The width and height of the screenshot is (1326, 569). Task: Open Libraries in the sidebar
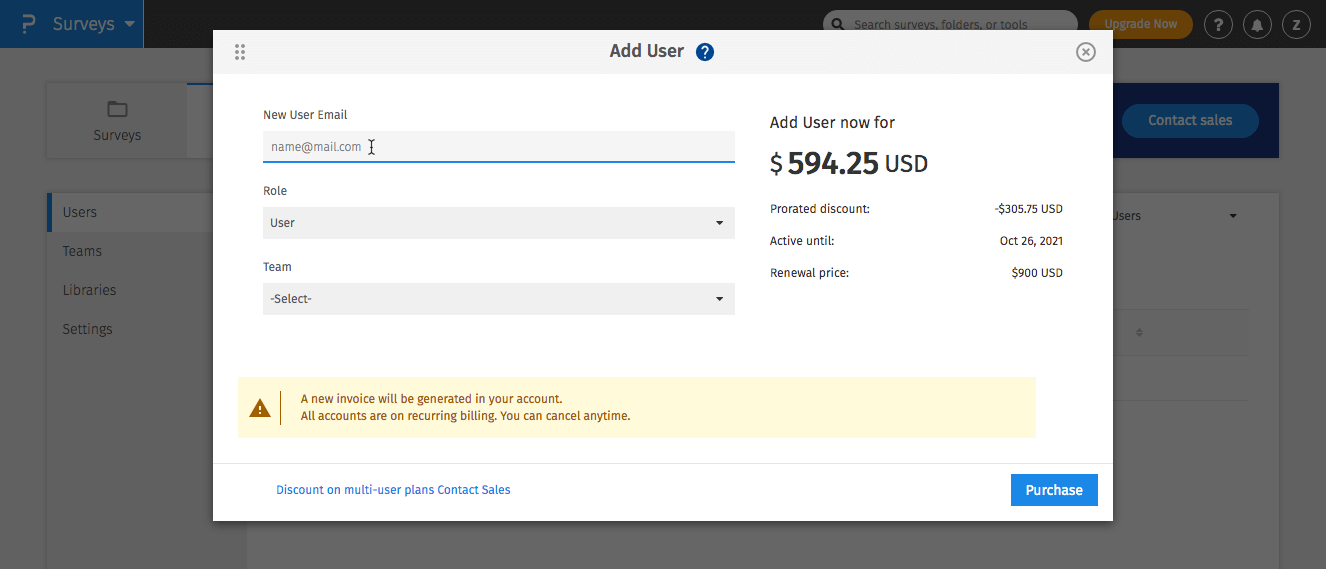click(89, 290)
